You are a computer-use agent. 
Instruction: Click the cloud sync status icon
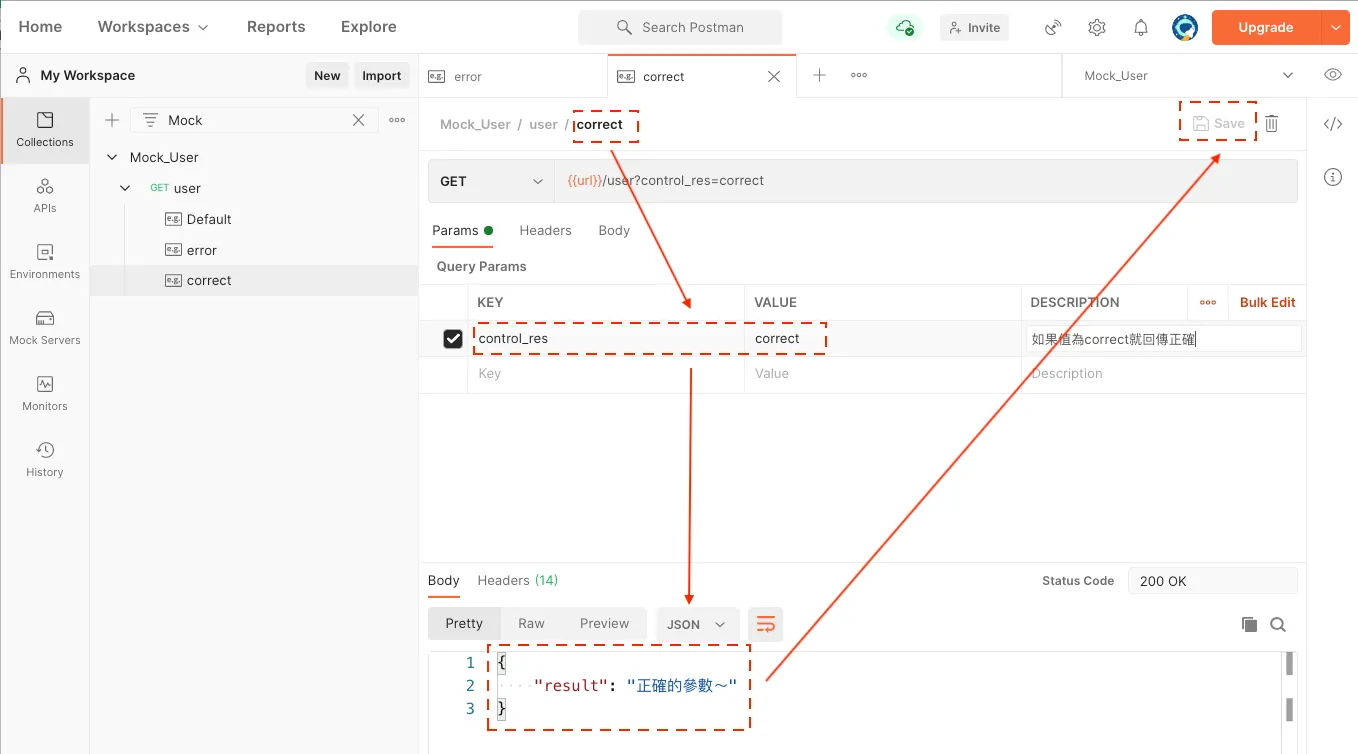coord(905,28)
